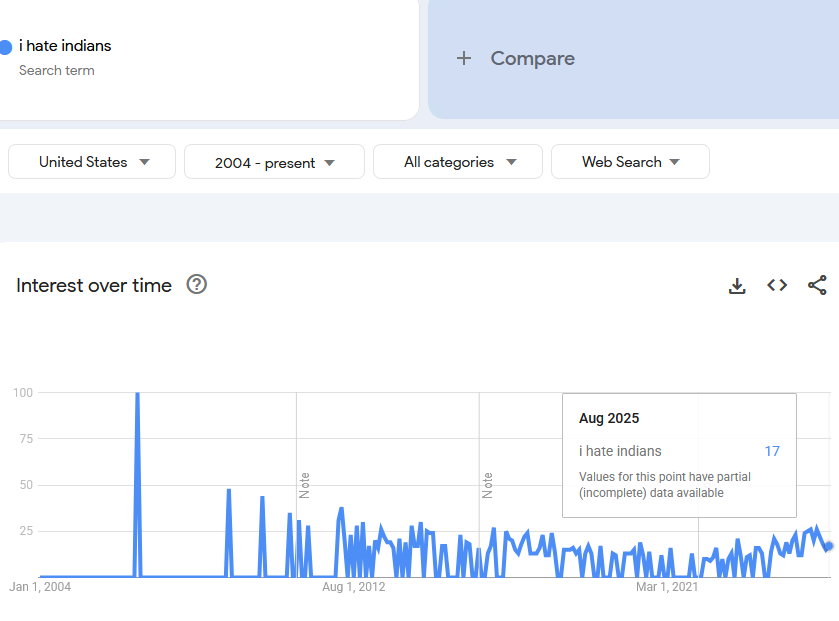The height and width of the screenshot is (621, 839).
Task: Download the interest over time CSV
Action: 737,286
